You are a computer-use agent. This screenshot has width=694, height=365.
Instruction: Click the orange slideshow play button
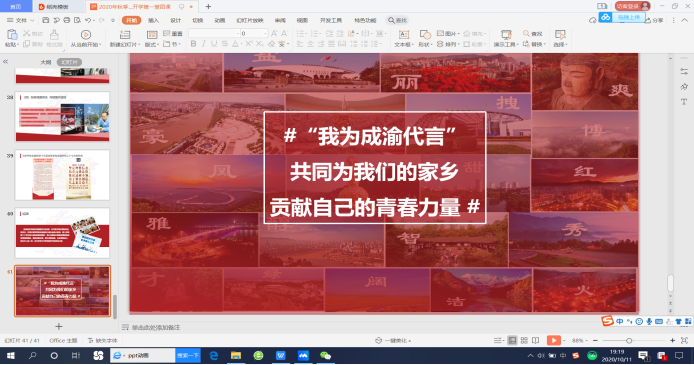pyautogui.click(x=553, y=340)
